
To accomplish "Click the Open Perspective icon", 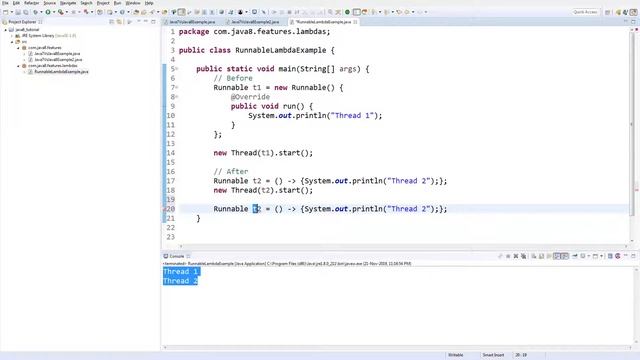I will tap(607, 12).
